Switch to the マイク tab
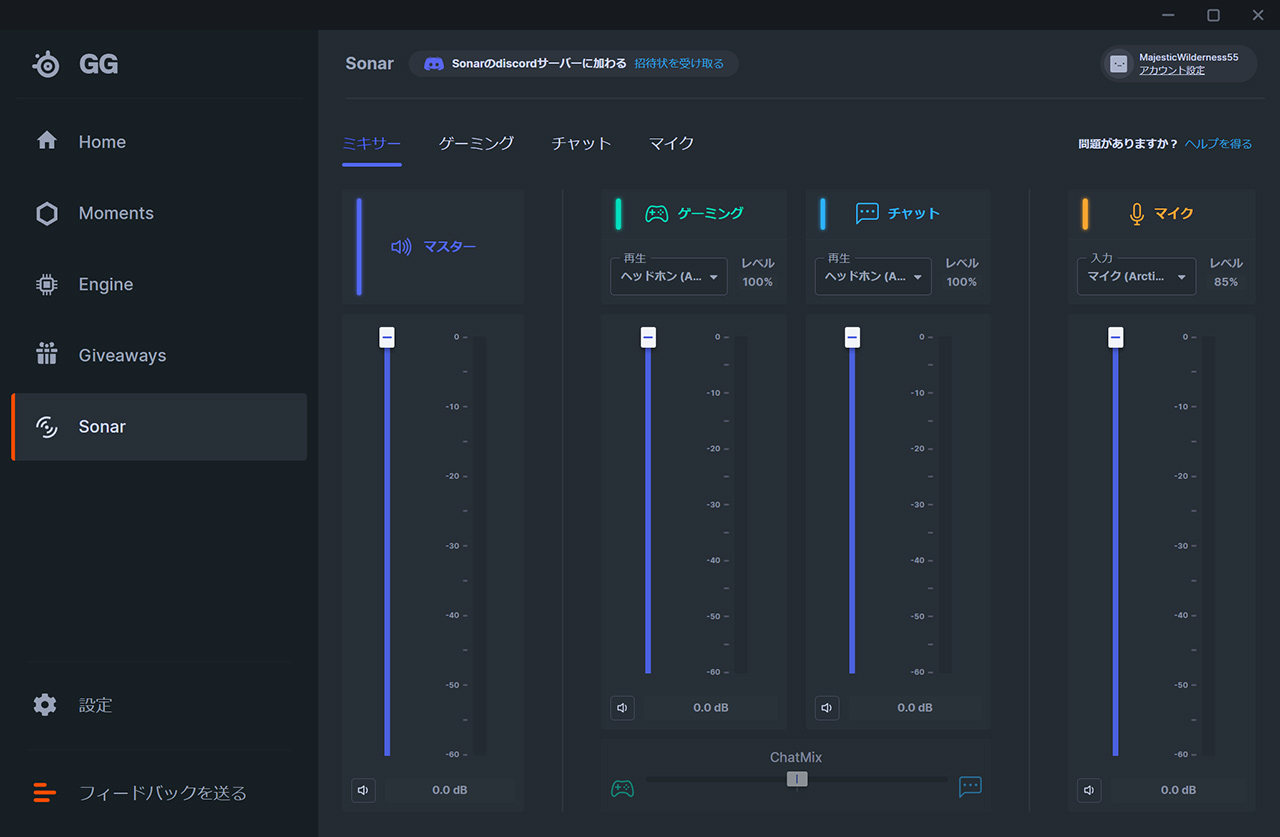 tap(671, 143)
